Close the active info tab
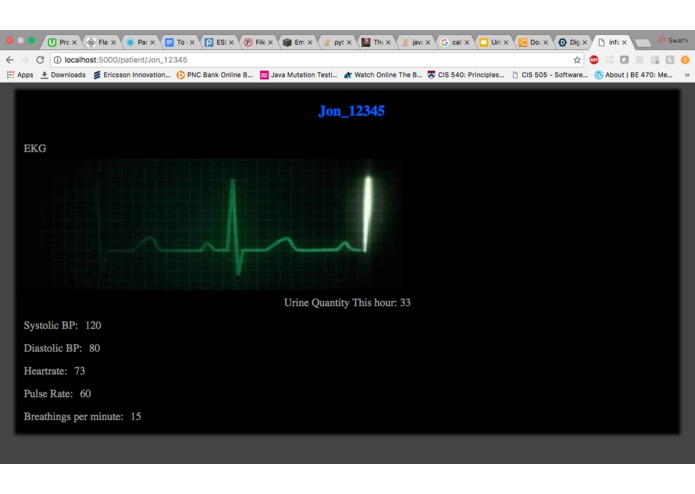Screen dimensions: 695x494 point(624,43)
